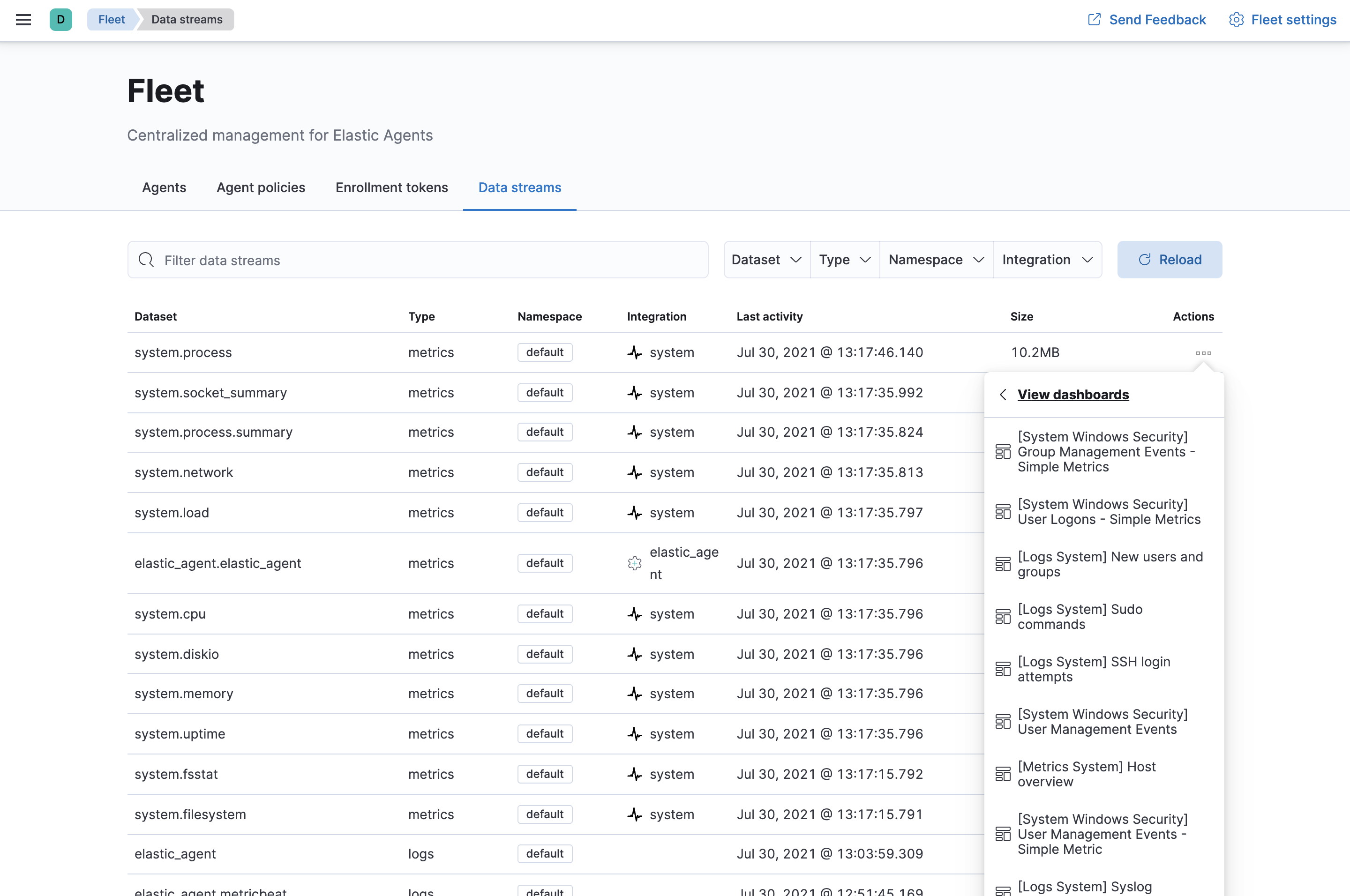Expand the Type filter dropdown
Screen dimensions: 1350x896
(842, 259)
